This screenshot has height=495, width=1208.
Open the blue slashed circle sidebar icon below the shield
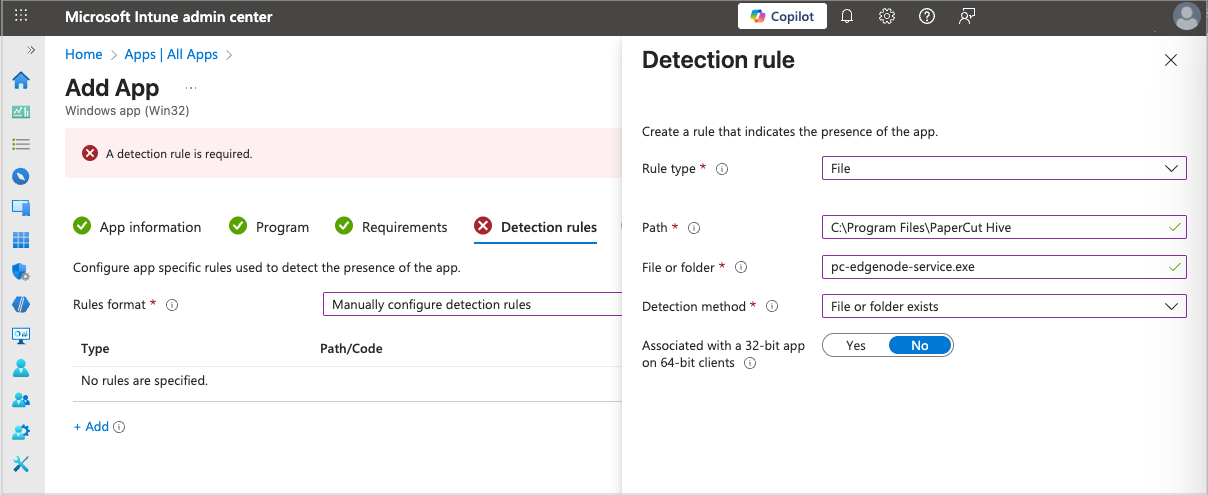point(21,304)
